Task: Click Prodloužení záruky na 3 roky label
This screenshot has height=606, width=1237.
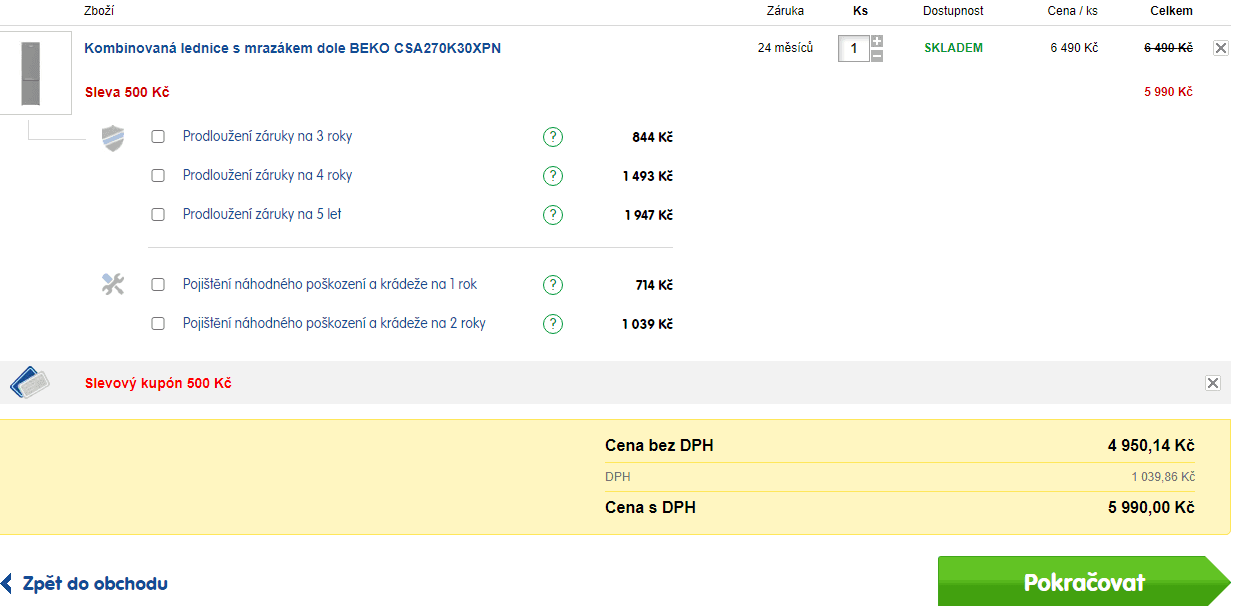Action: pyautogui.click(x=267, y=137)
